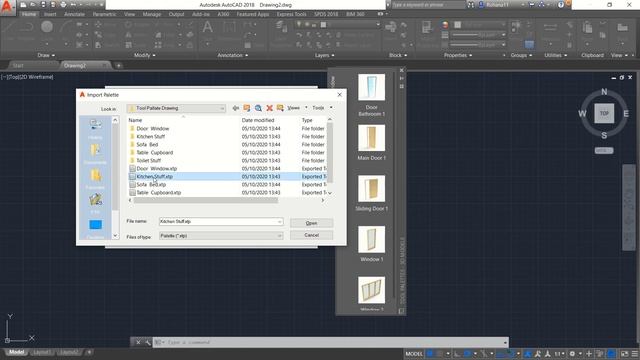Image resolution: width=640 pixels, height=360 pixels.
Task: Toggle snap mode in status bar
Action: click(x=440, y=353)
